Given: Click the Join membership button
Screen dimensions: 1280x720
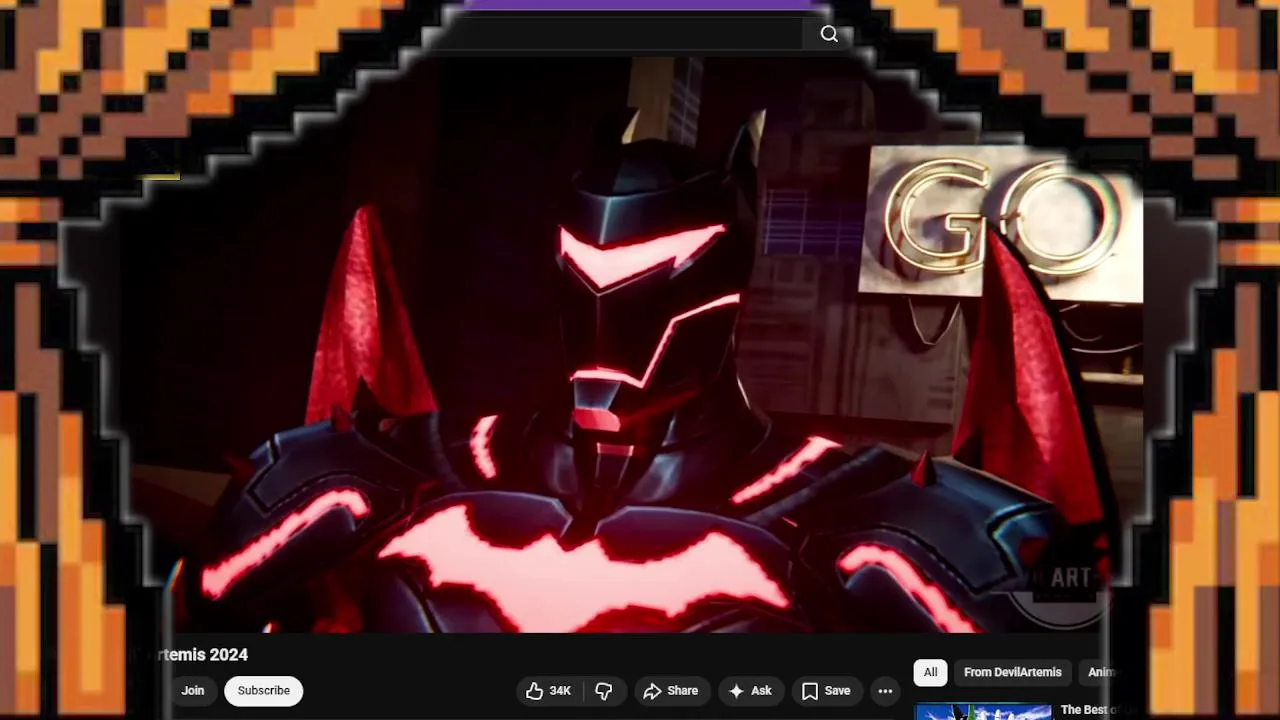Looking at the screenshot, I should [193, 691].
